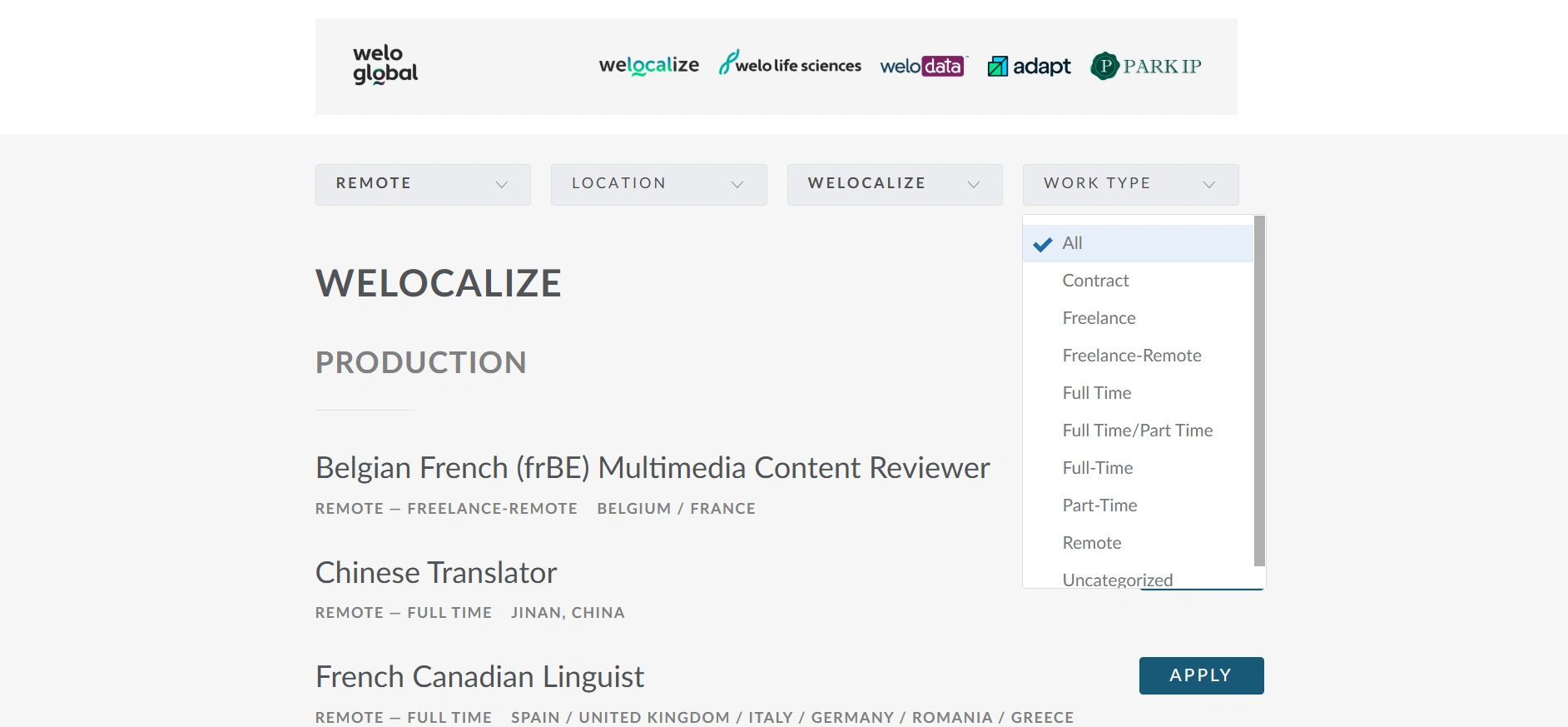Click the Jinan, China location text
The width and height of the screenshot is (1568, 727).
(x=568, y=613)
